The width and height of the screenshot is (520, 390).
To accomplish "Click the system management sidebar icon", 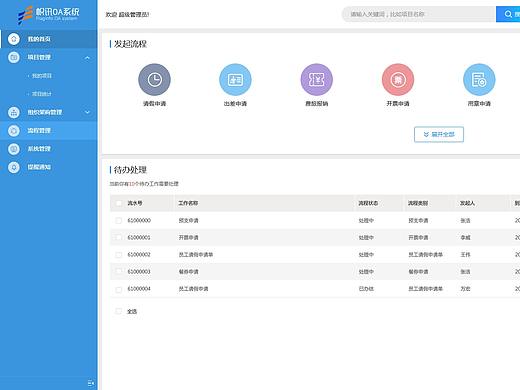I will 14,149.
